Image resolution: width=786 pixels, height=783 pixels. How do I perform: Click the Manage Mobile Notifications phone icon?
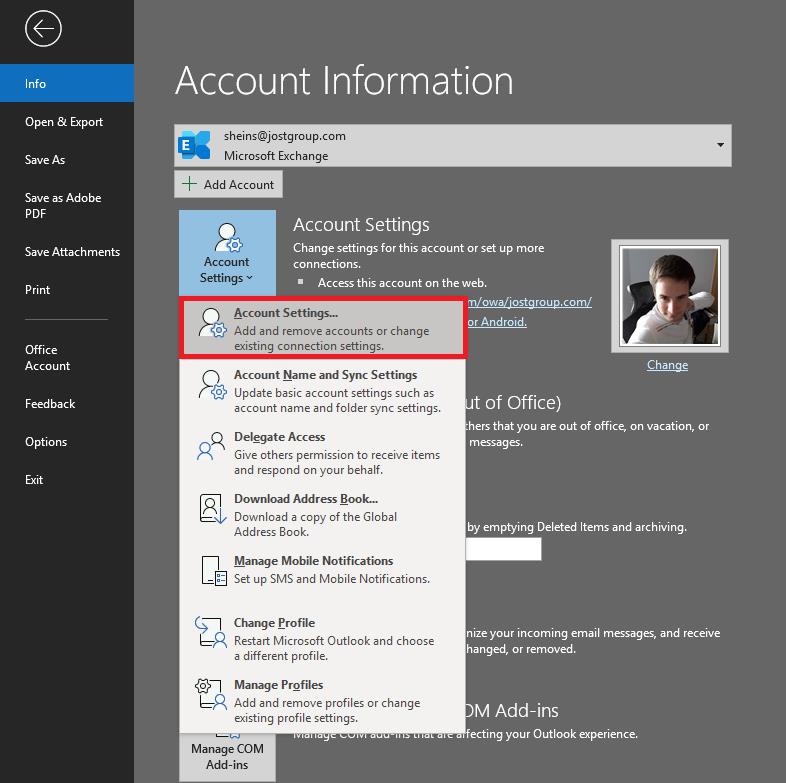pyautogui.click(x=214, y=570)
